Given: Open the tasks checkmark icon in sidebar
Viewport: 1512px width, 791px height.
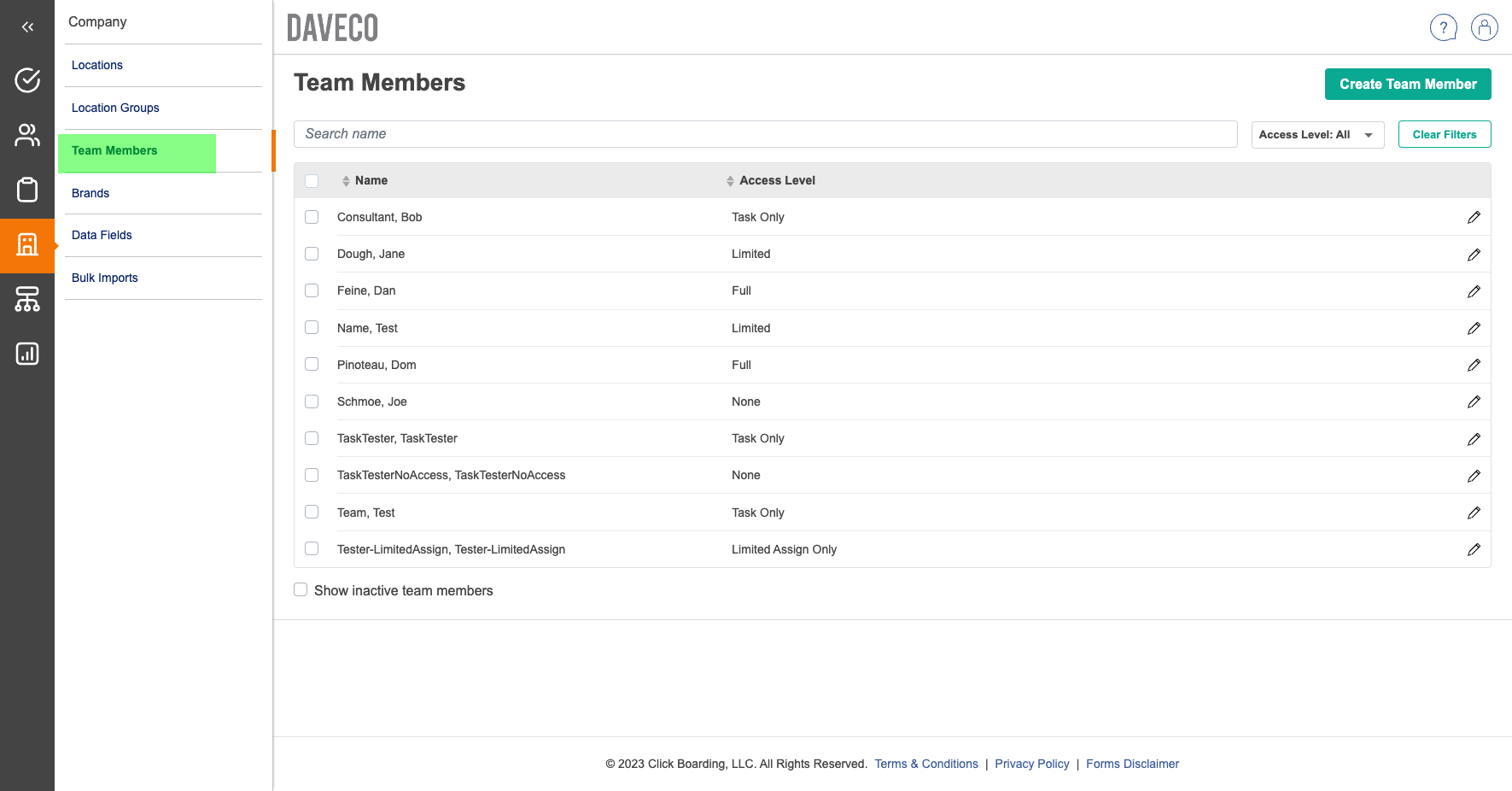Looking at the screenshot, I should click(x=27, y=80).
